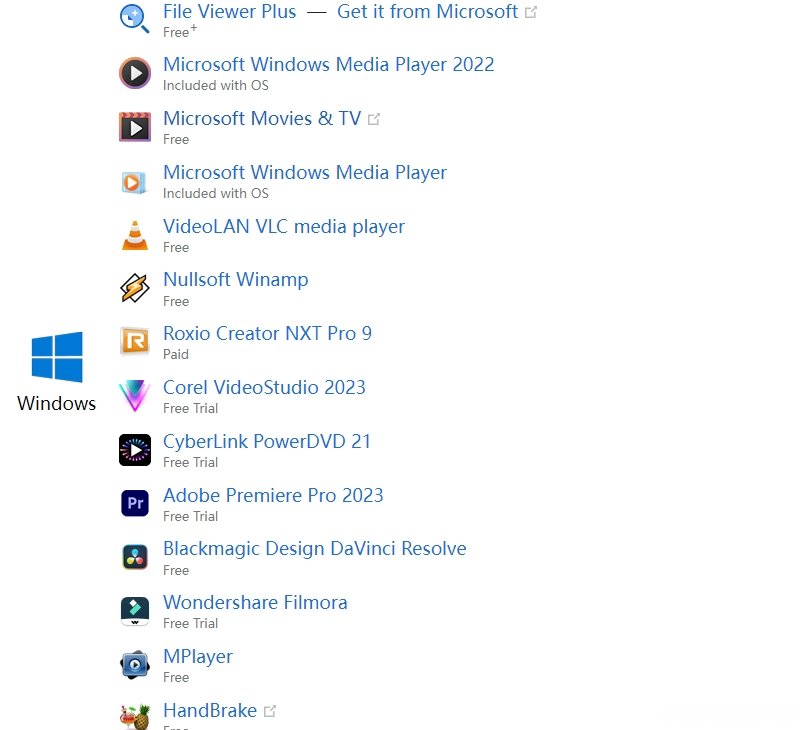The height and width of the screenshot is (730, 808).
Task: Open the Roxio Creator NXT Pro 9 link
Action: (x=267, y=333)
